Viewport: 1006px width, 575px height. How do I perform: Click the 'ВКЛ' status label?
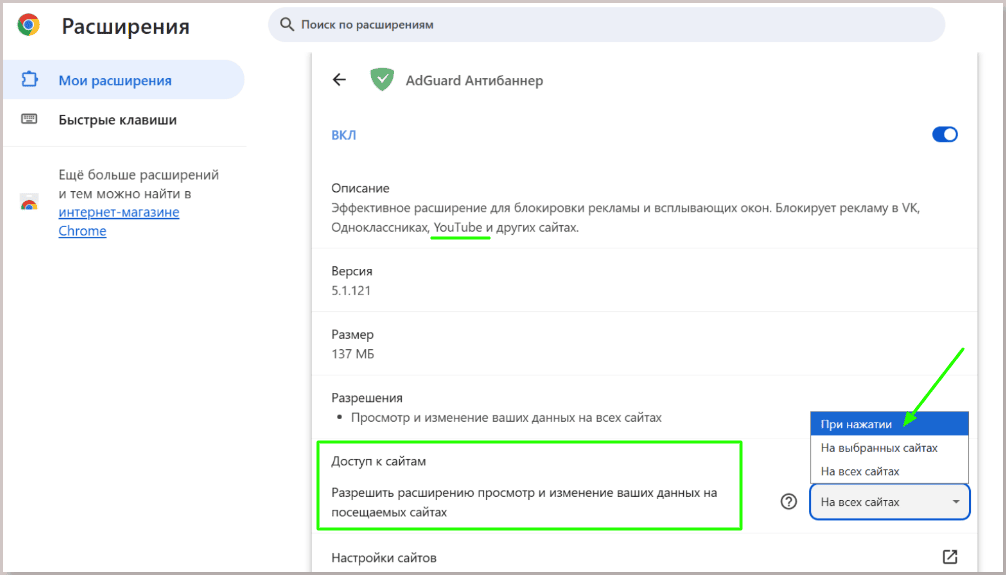343,135
